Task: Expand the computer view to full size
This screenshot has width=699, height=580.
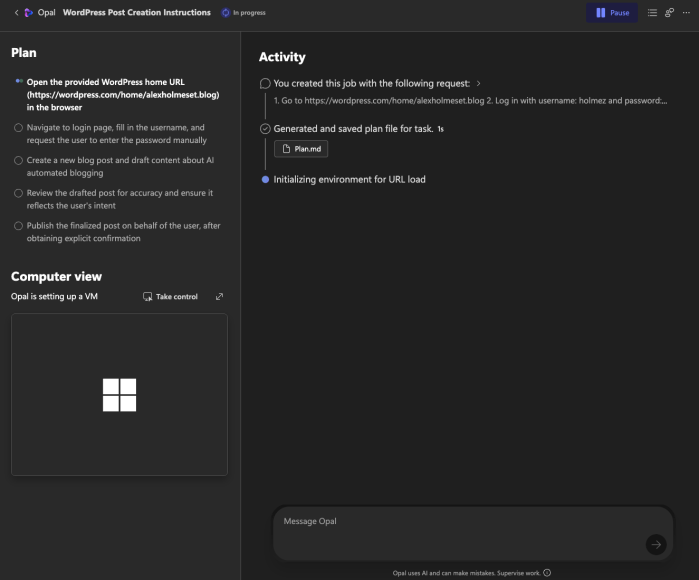Action: pyautogui.click(x=220, y=297)
